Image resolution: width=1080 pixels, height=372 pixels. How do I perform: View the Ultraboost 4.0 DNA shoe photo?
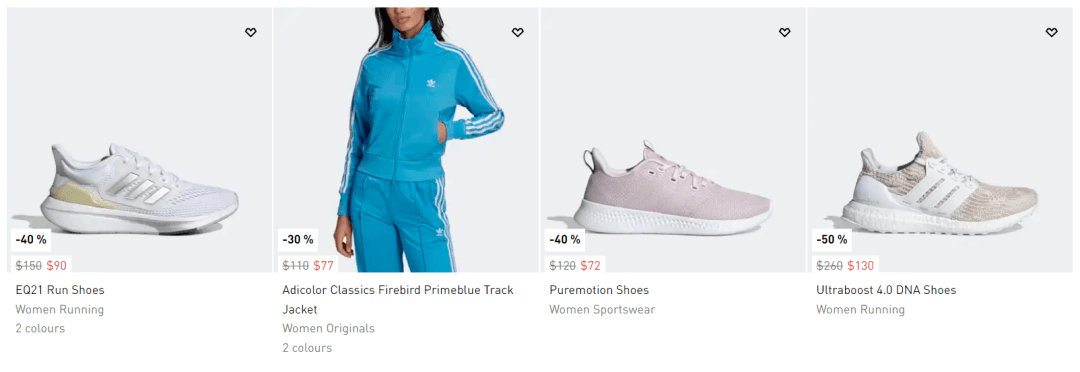940,140
